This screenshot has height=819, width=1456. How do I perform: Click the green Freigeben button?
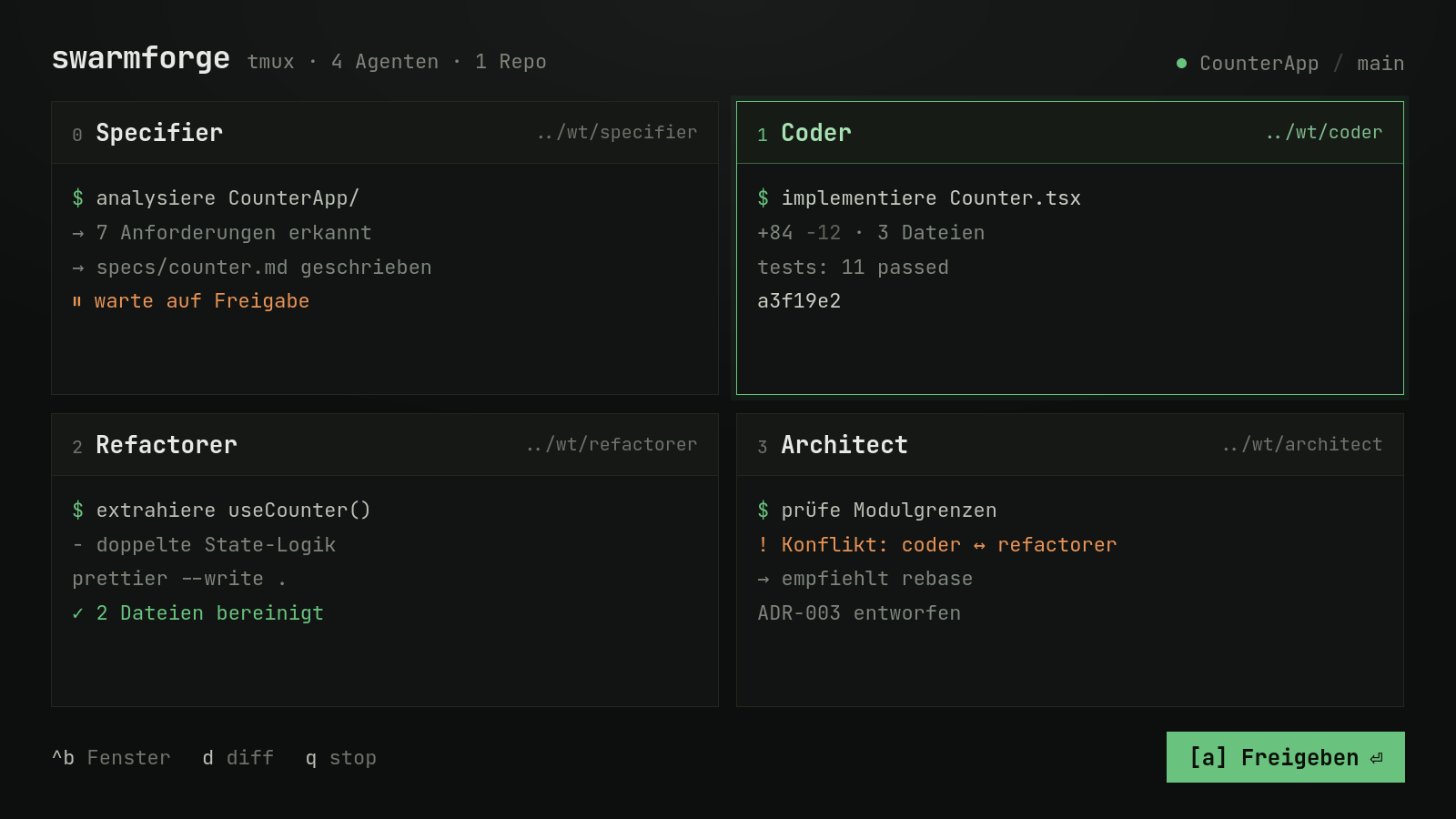[1285, 757]
